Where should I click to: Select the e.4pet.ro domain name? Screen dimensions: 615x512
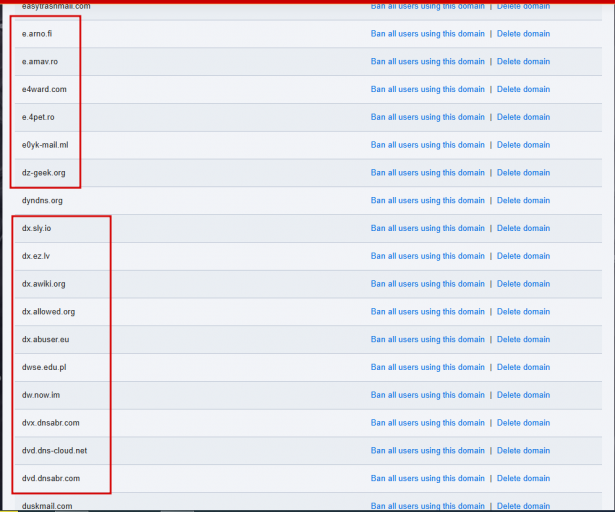pyautogui.click(x=38, y=117)
